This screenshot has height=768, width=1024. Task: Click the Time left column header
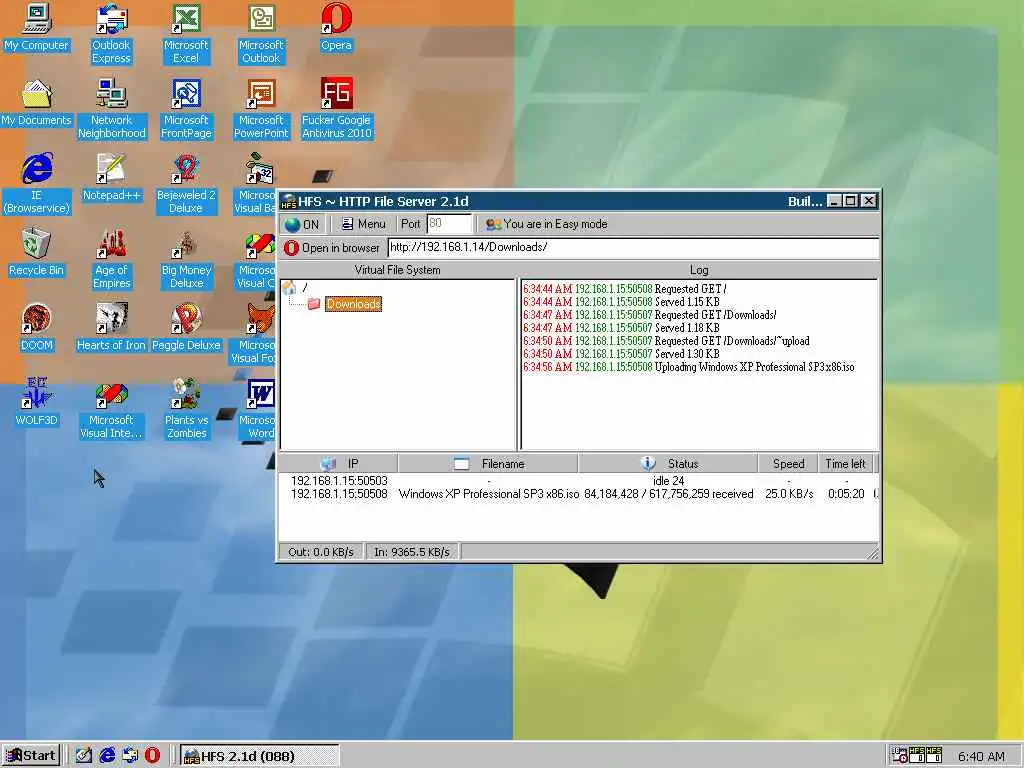click(x=845, y=464)
